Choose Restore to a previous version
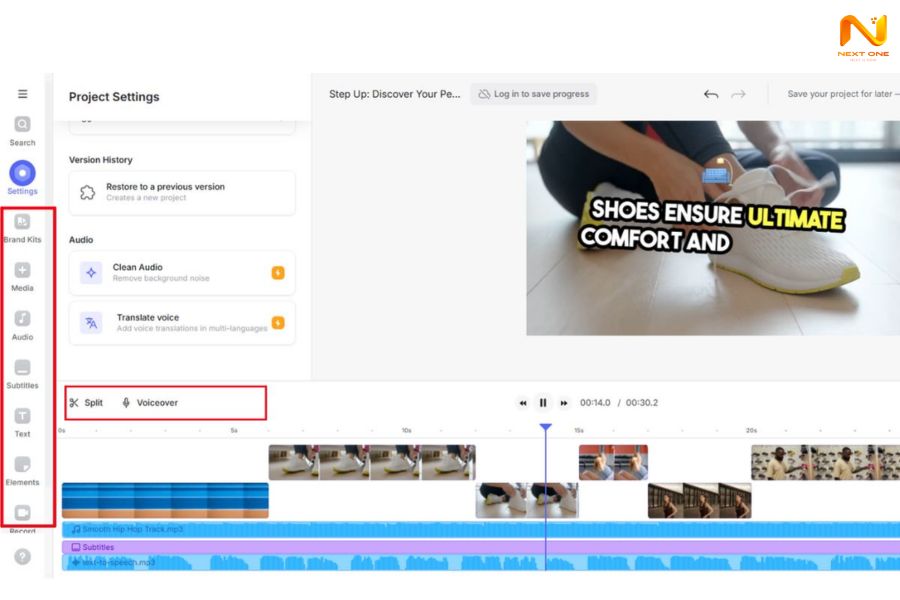The image size is (900, 600). coord(182,192)
